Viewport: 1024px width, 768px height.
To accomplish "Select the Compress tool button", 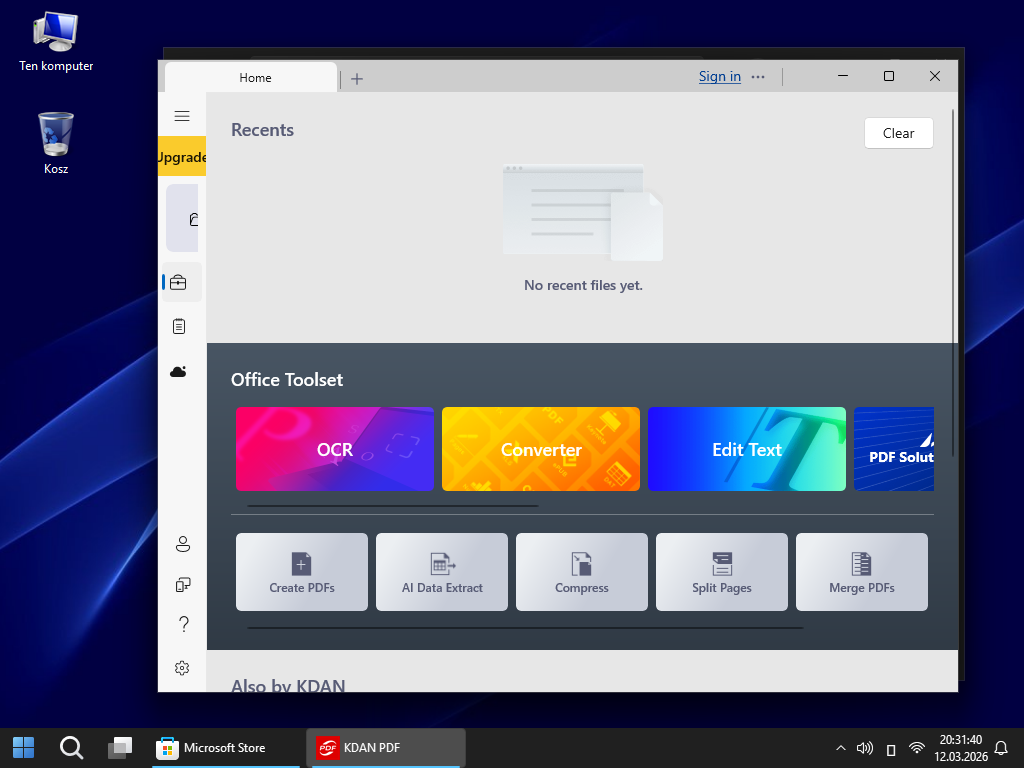I will pos(581,572).
